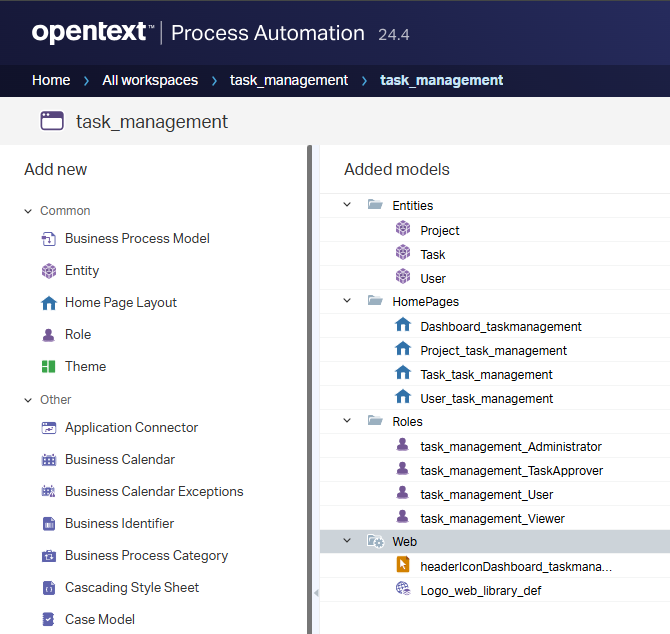This screenshot has width=670, height=634.
Task: Click the Business Process Model icon
Action: point(48,239)
